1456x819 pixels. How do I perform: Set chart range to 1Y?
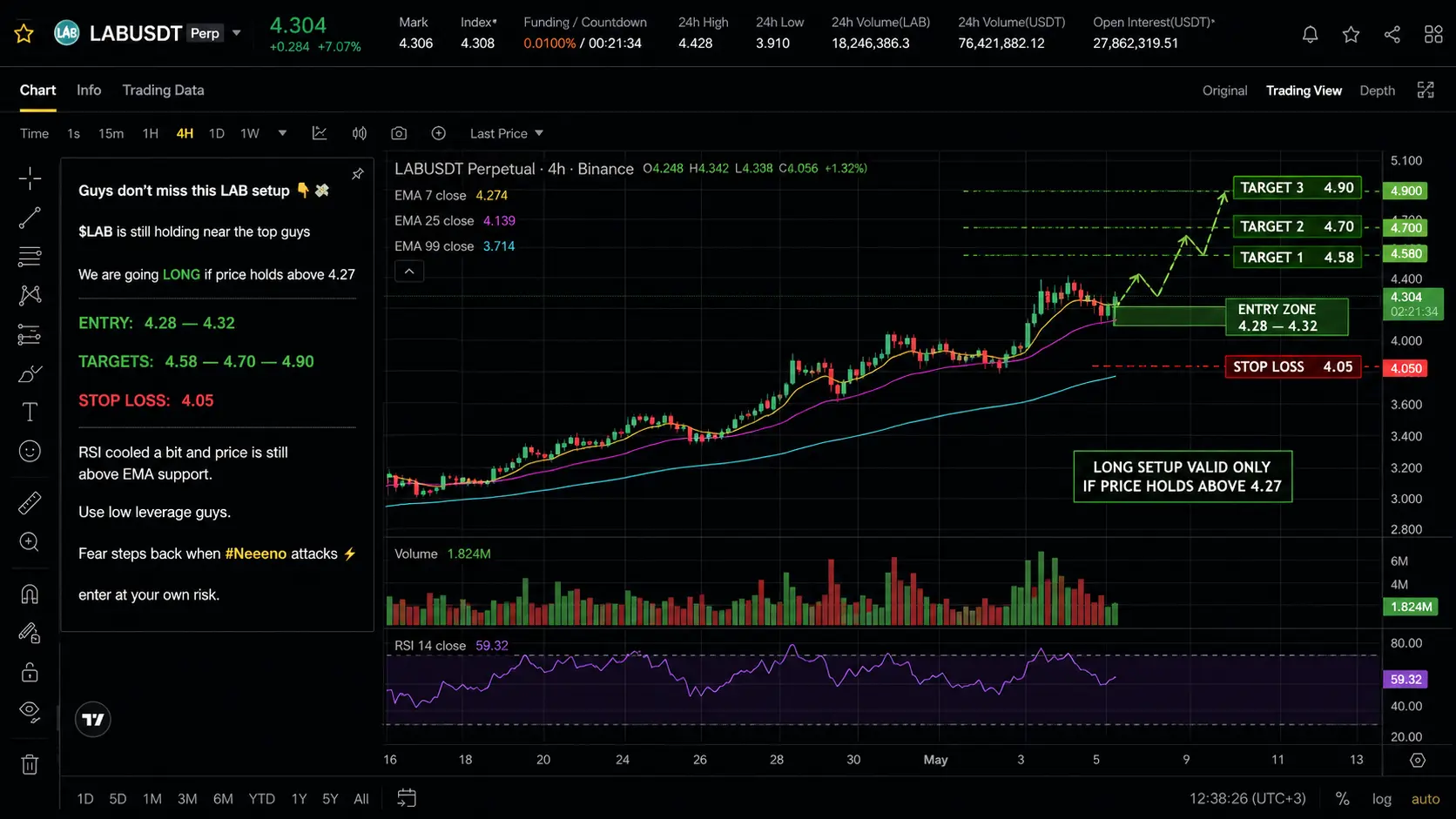(299, 799)
